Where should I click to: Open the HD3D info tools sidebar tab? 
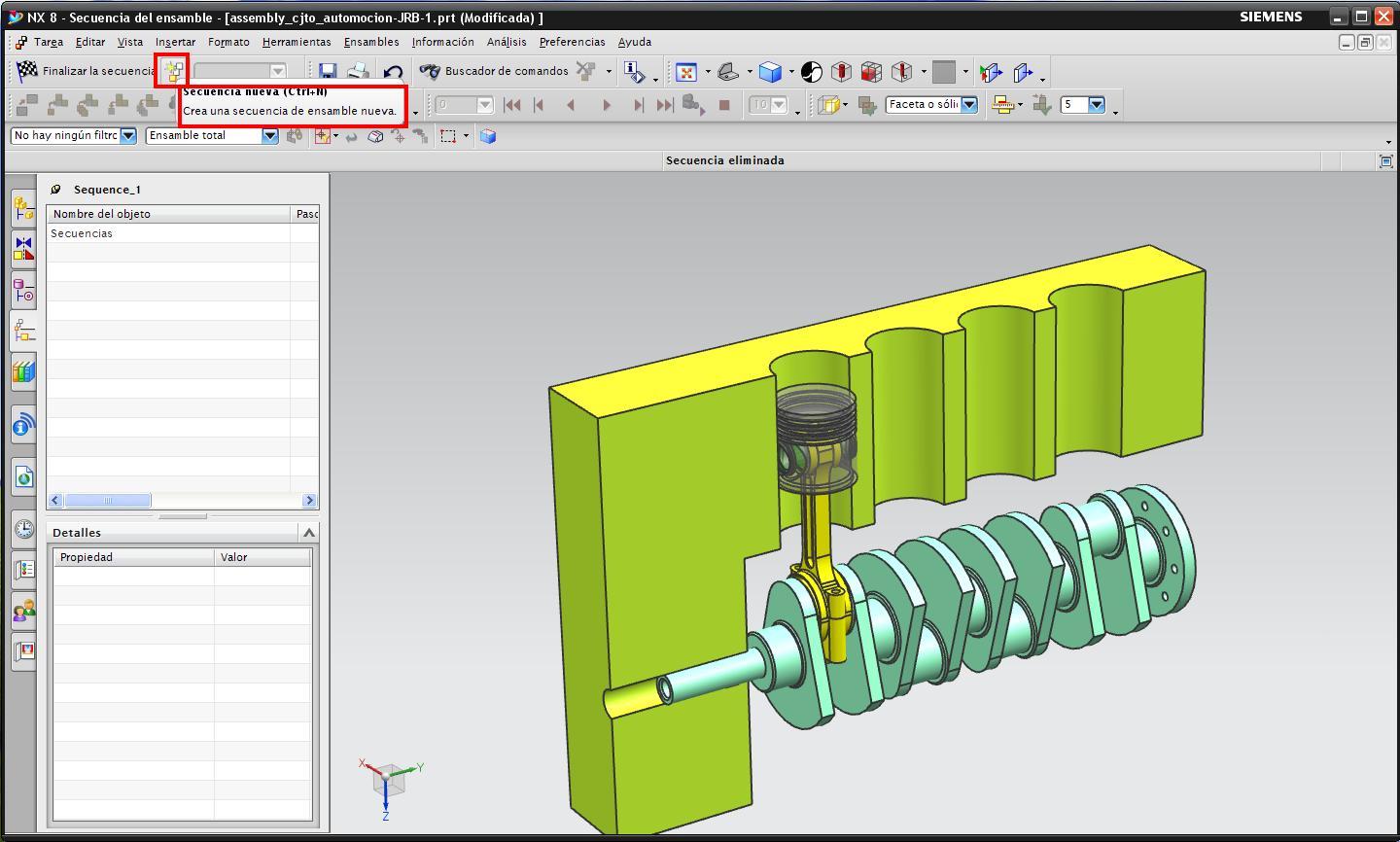coord(23,425)
